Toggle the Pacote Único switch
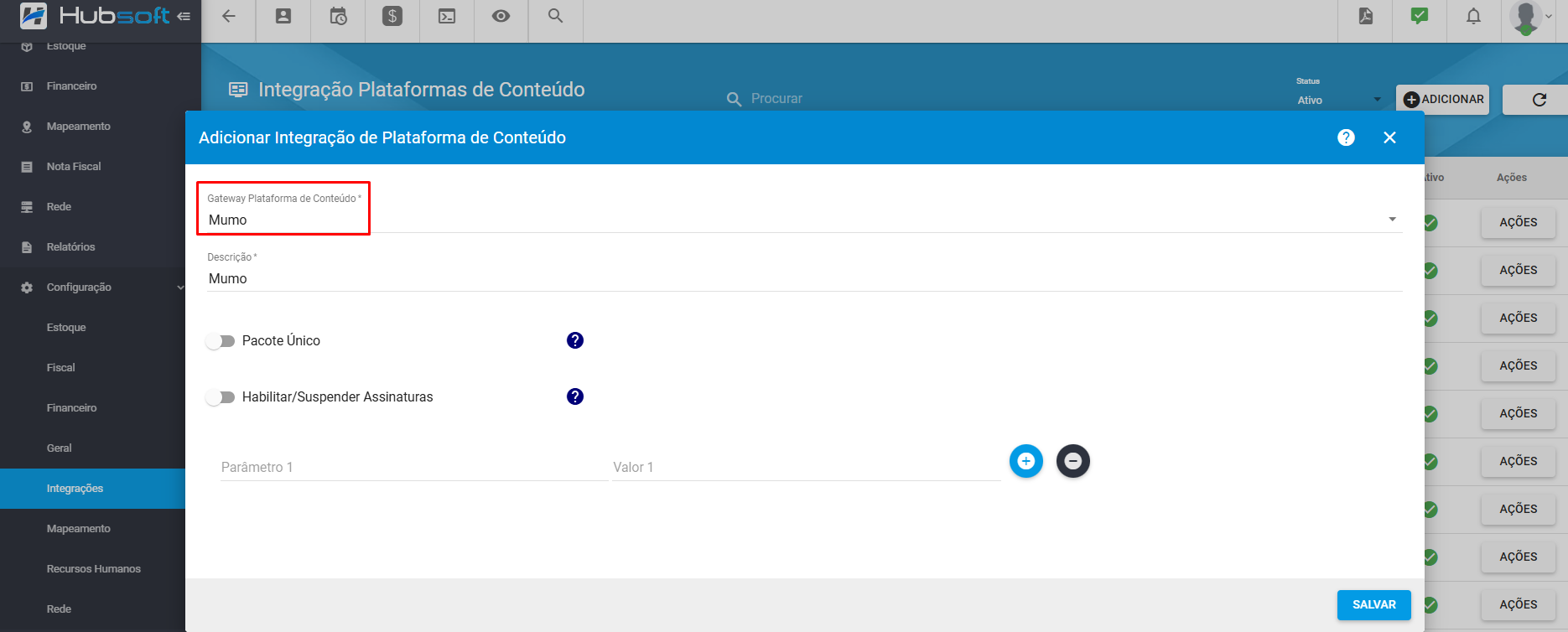The image size is (1568, 632). click(x=221, y=341)
